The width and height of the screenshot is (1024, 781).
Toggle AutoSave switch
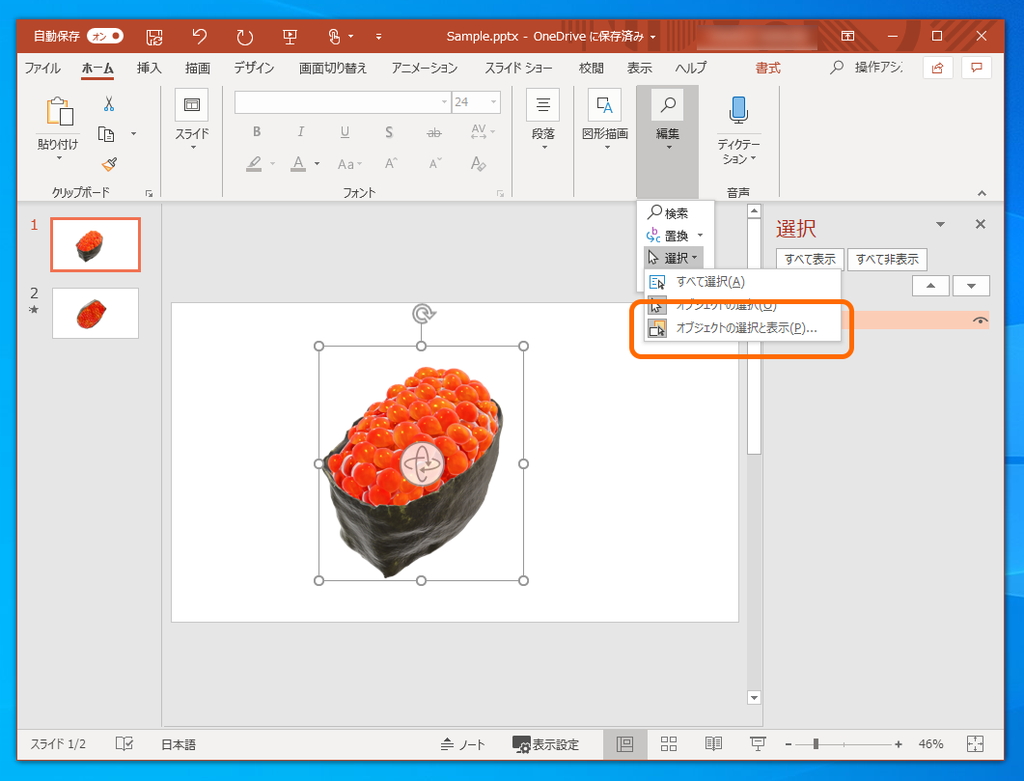click(x=105, y=36)
